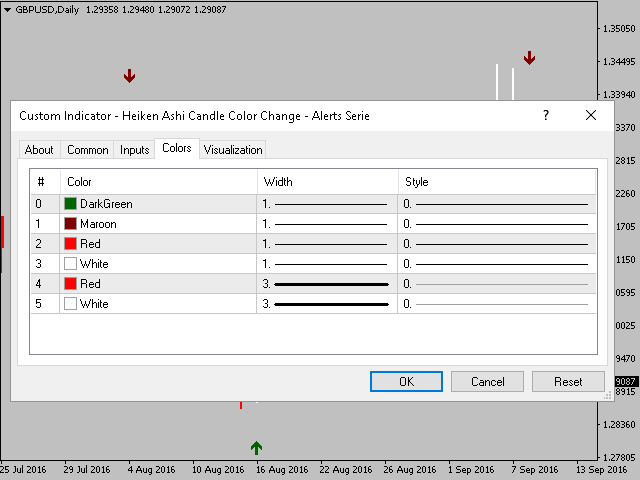This screenshot has width=640, height=480.
Task: Open style dropdown for row 1 Maroon
Action: tap(497, 224)
